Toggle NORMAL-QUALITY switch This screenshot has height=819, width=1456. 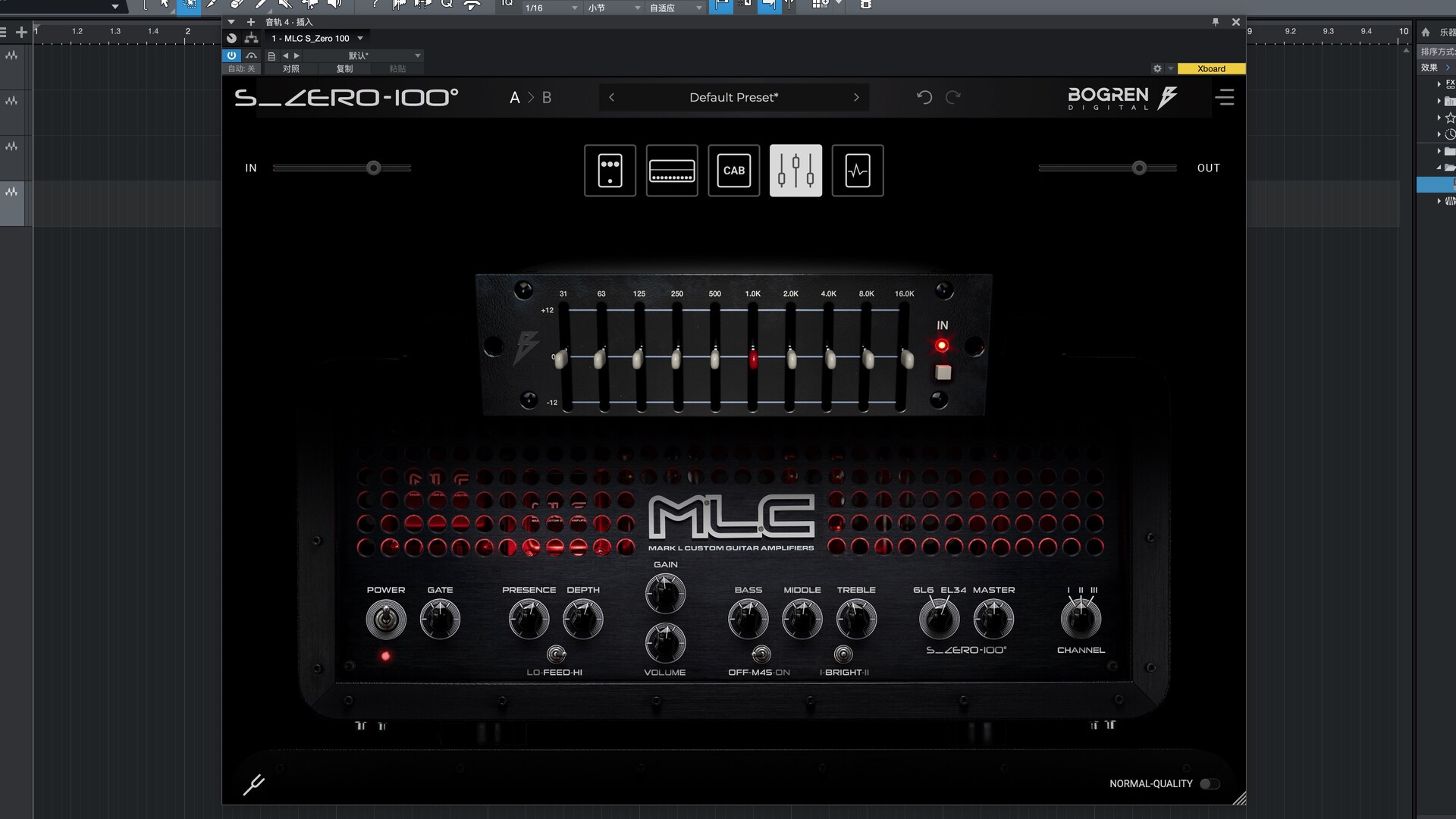pos(1210,784)
